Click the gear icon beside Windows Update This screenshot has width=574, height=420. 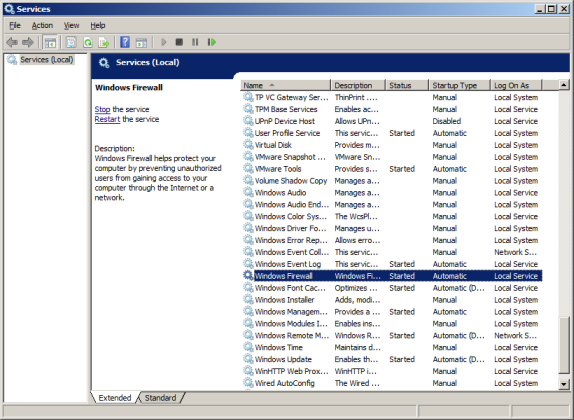point(248,359)
